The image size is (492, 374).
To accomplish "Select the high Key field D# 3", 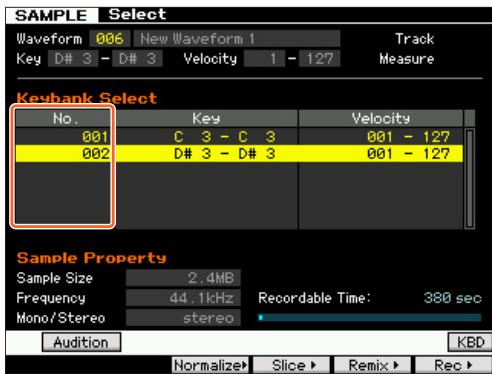I will 137,59.
